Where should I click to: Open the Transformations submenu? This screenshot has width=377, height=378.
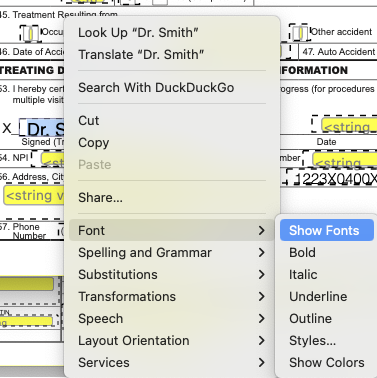[x=172, y=296]
